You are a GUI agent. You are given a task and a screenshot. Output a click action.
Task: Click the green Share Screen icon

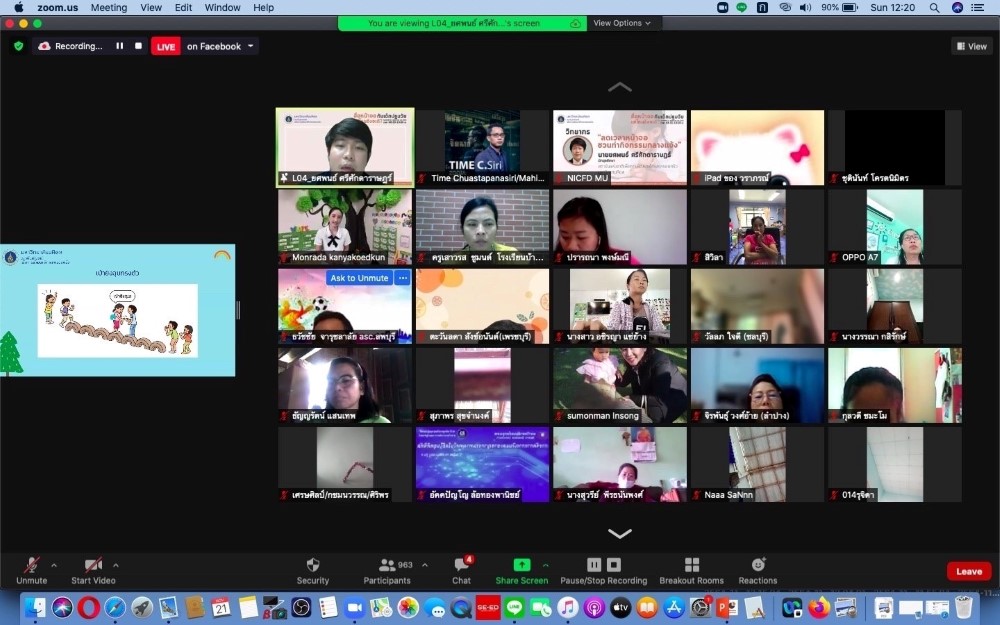521,565
